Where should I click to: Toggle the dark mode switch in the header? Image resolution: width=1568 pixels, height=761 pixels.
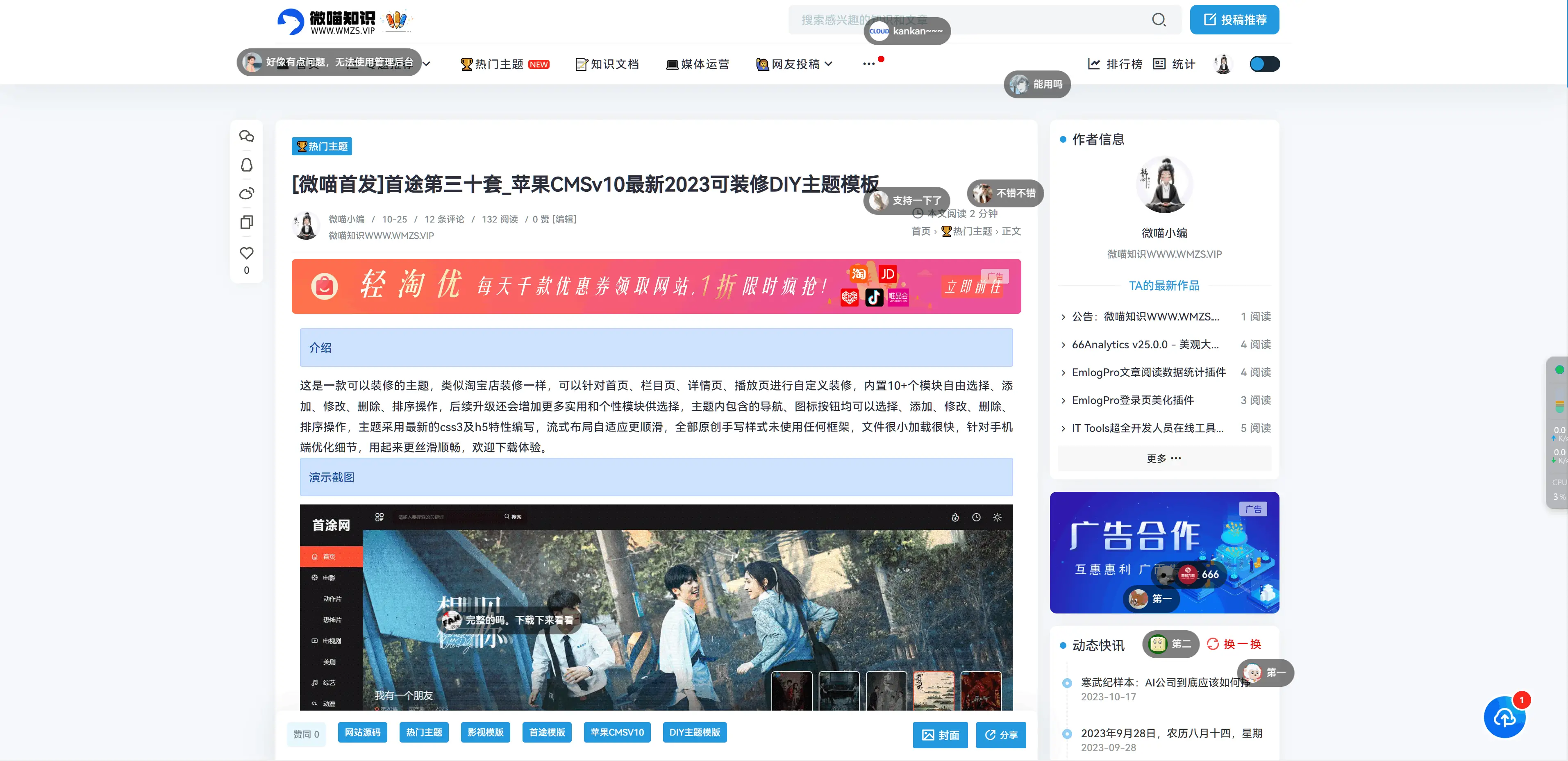1264,64
